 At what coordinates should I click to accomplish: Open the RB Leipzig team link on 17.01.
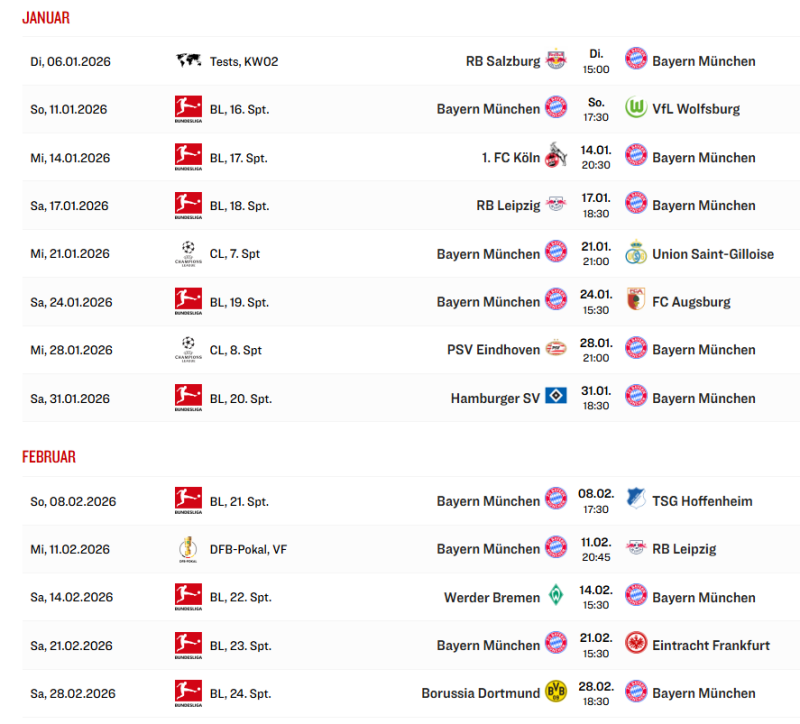508,205
